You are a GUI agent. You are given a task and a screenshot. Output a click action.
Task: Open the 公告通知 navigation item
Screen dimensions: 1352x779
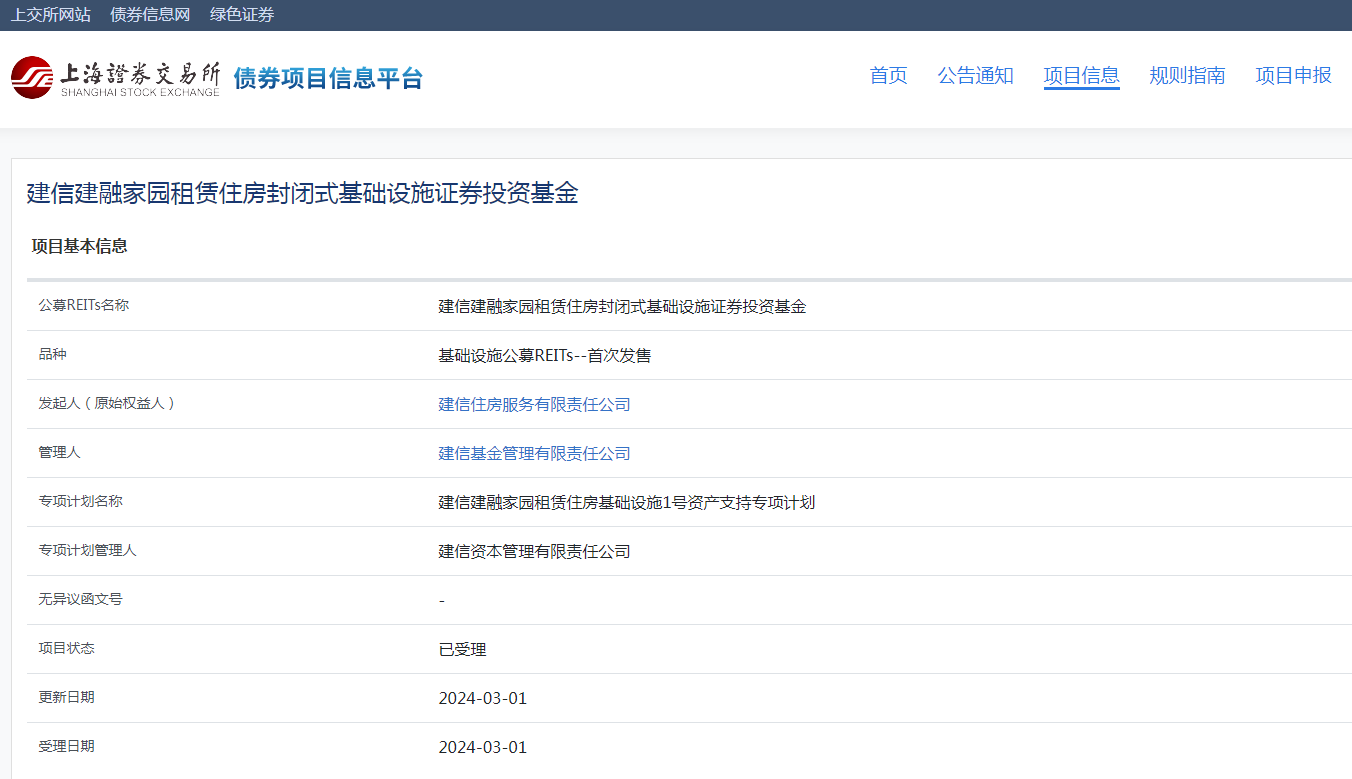click(x=975, y=76)
